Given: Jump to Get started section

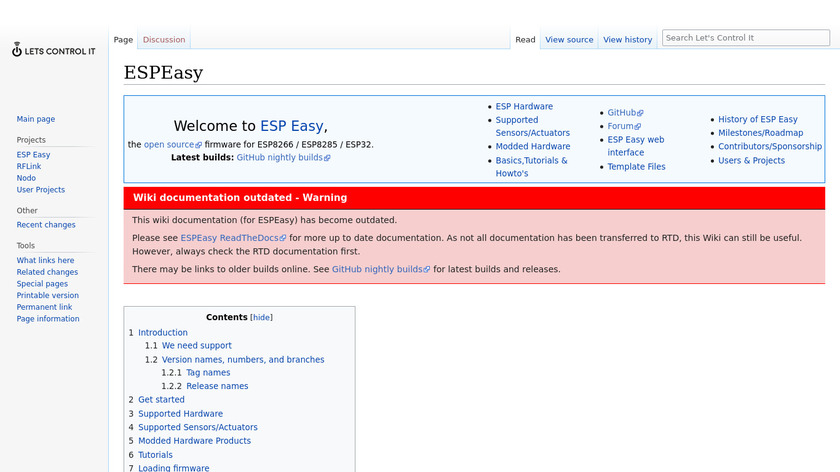Looking at the screenshot, I should pyautogui.click(x=161, y=400).
